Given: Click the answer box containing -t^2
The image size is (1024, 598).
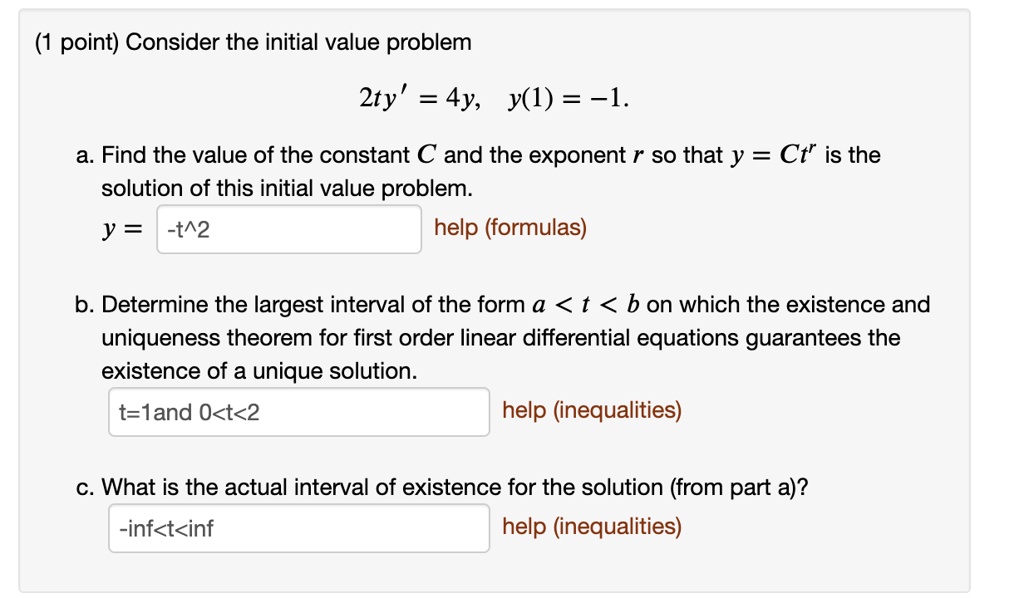Looking at the screenshot, I should pyautogui.click(x=288, y=229).
